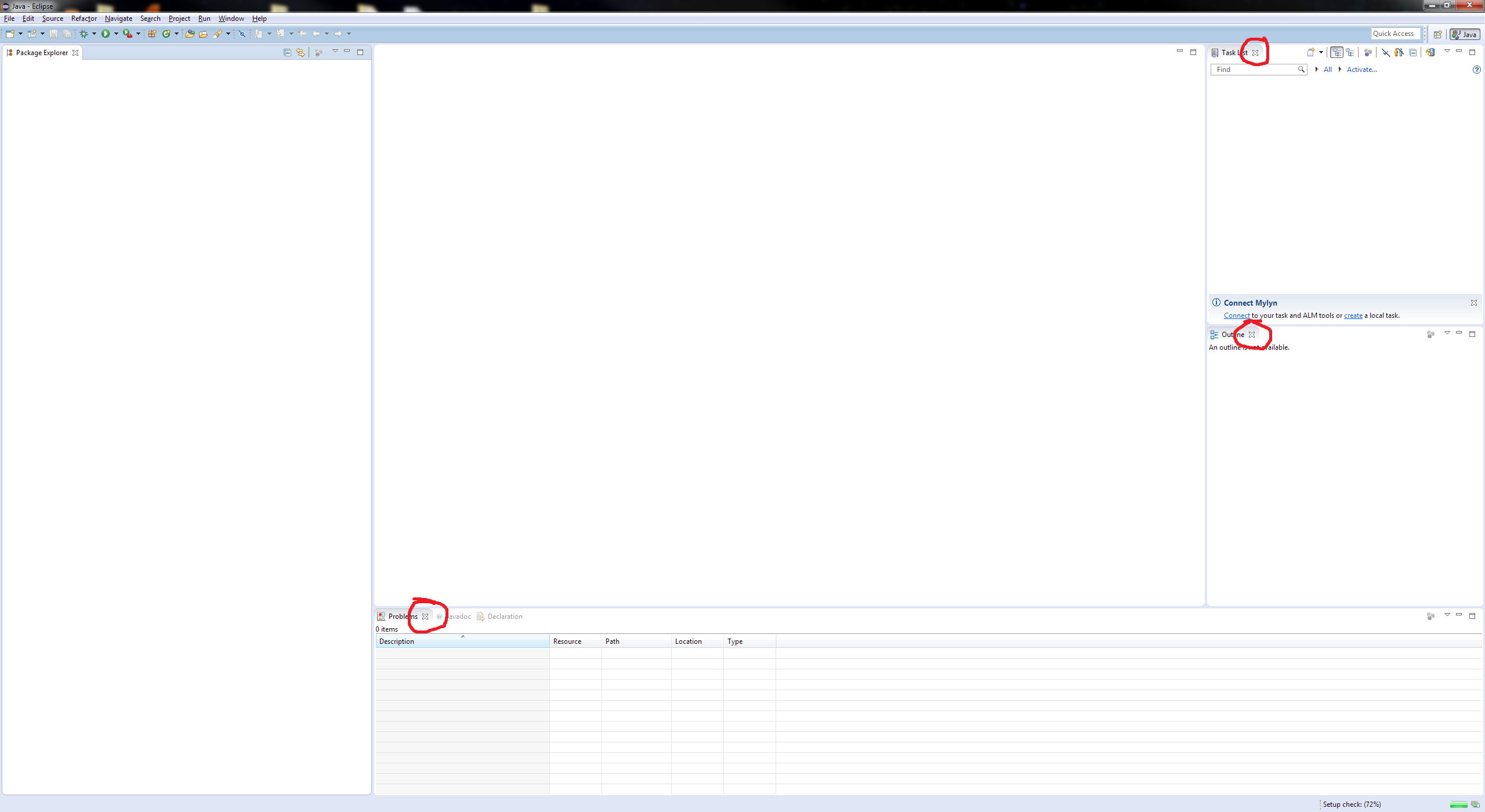Open the Run button dropdown arrow
Image resolution: width=1485 pixels, height=812 pixels.
116,34
